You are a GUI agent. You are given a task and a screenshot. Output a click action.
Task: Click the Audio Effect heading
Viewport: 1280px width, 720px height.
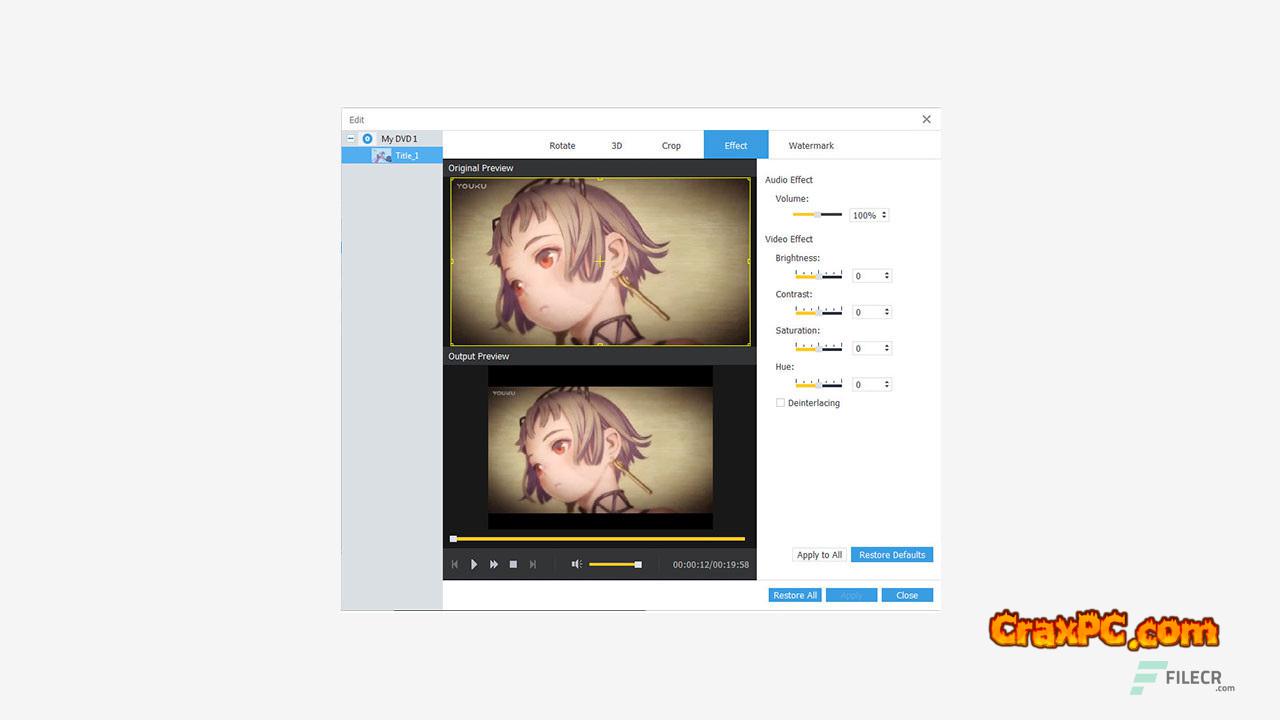pyautogui.click(x=789, y=180)
